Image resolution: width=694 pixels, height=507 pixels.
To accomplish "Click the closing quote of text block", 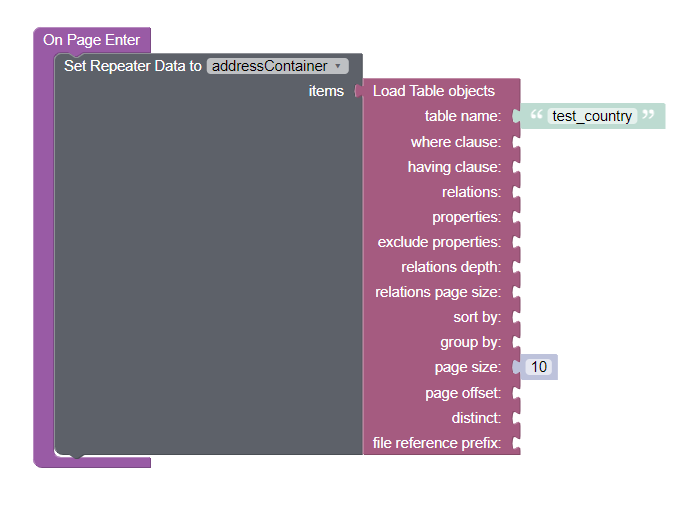I will pyautogui.click(x=648, y=115).
